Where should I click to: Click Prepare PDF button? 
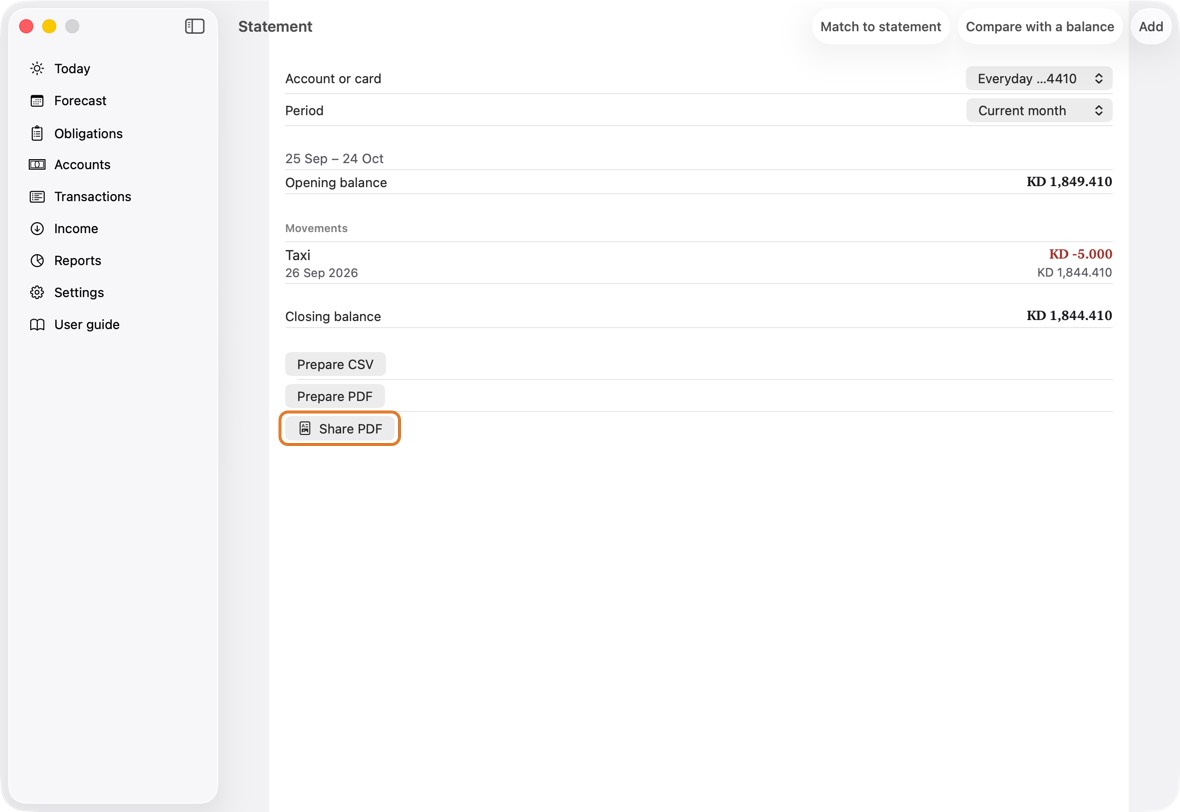335,397
